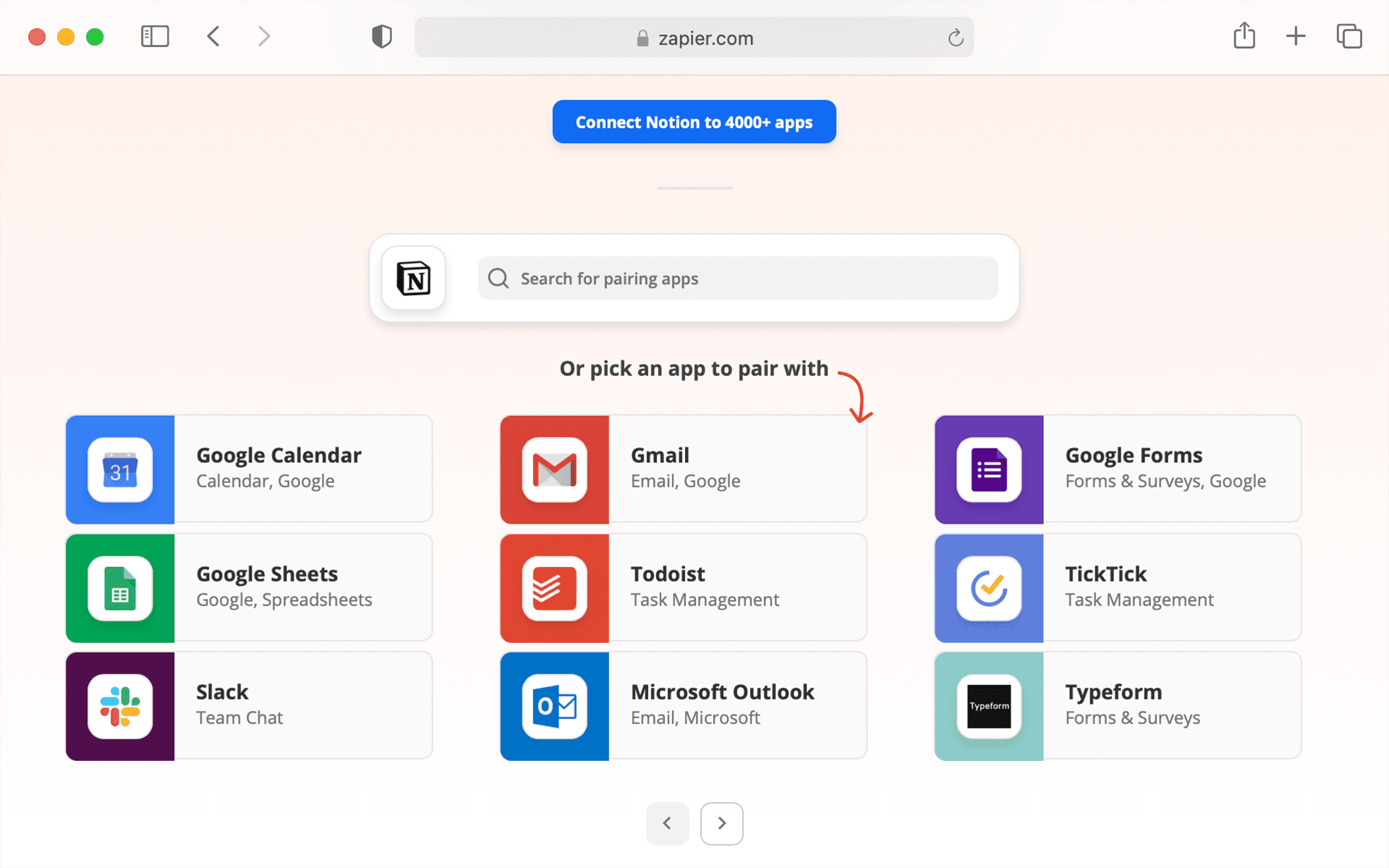1389x868 pixels.
Task: Show the tab overview
Action: click(x=1348, y=36)
